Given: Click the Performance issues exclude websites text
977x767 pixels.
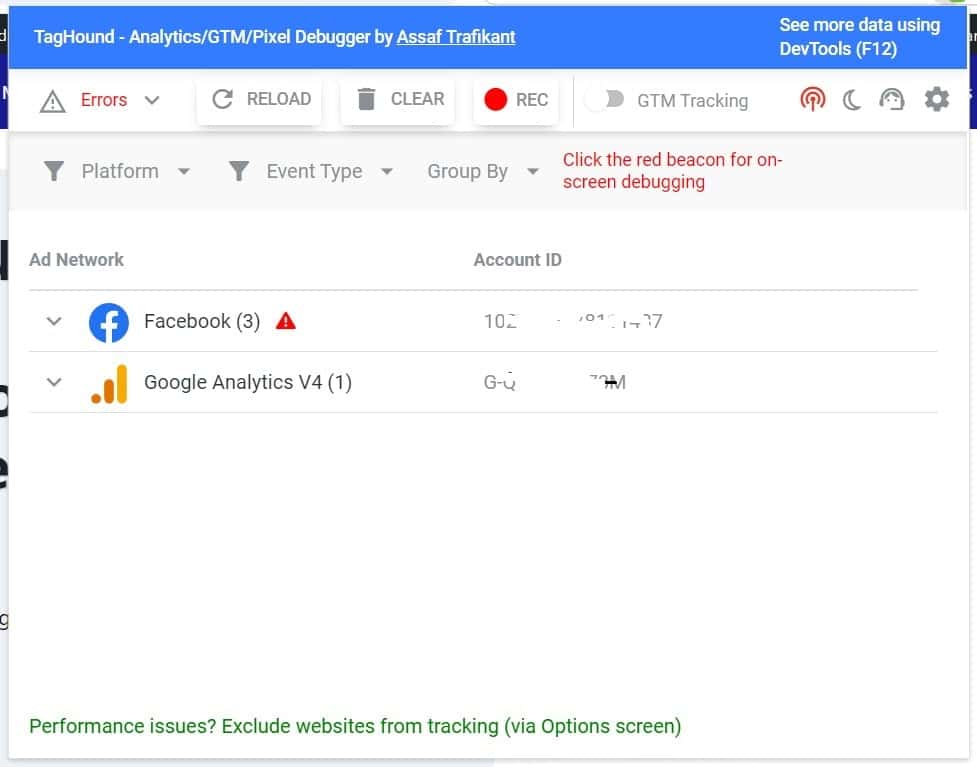Looking at the screenshot, I should (355, 726).
